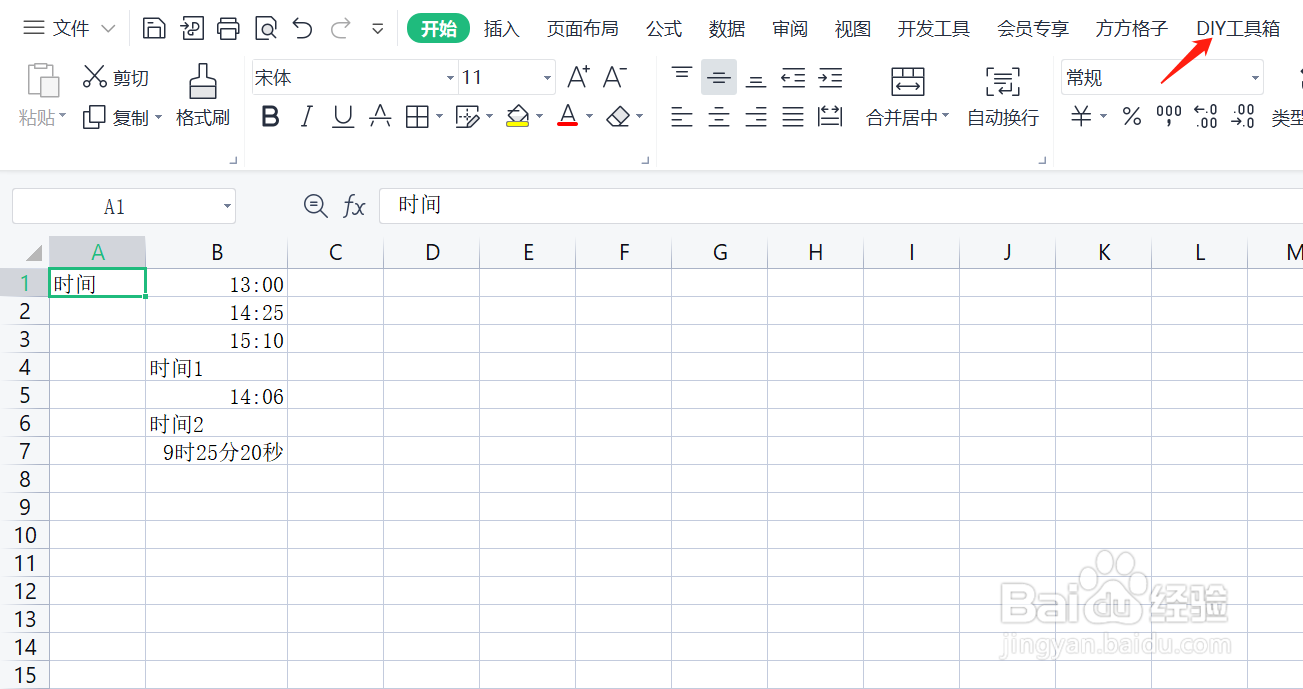This screenshot has height=689, width=1303.
Task: Click the Cut (剪切) icon
Action: tap(96, 77)
